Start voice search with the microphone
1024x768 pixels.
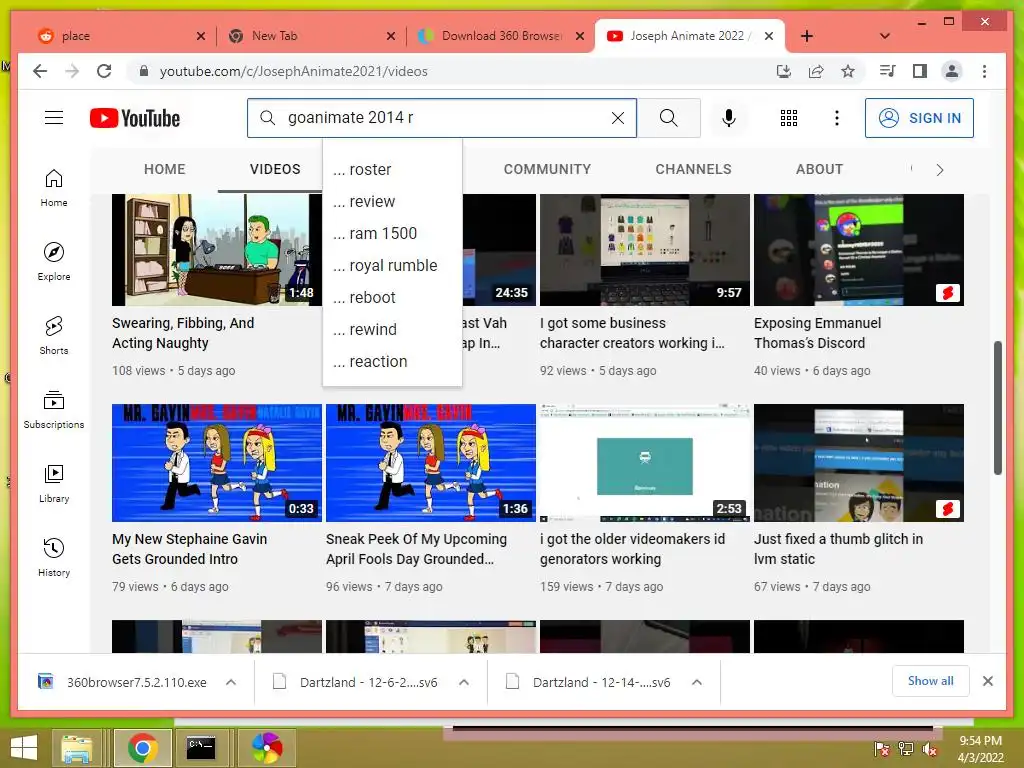tap(728, 118)
